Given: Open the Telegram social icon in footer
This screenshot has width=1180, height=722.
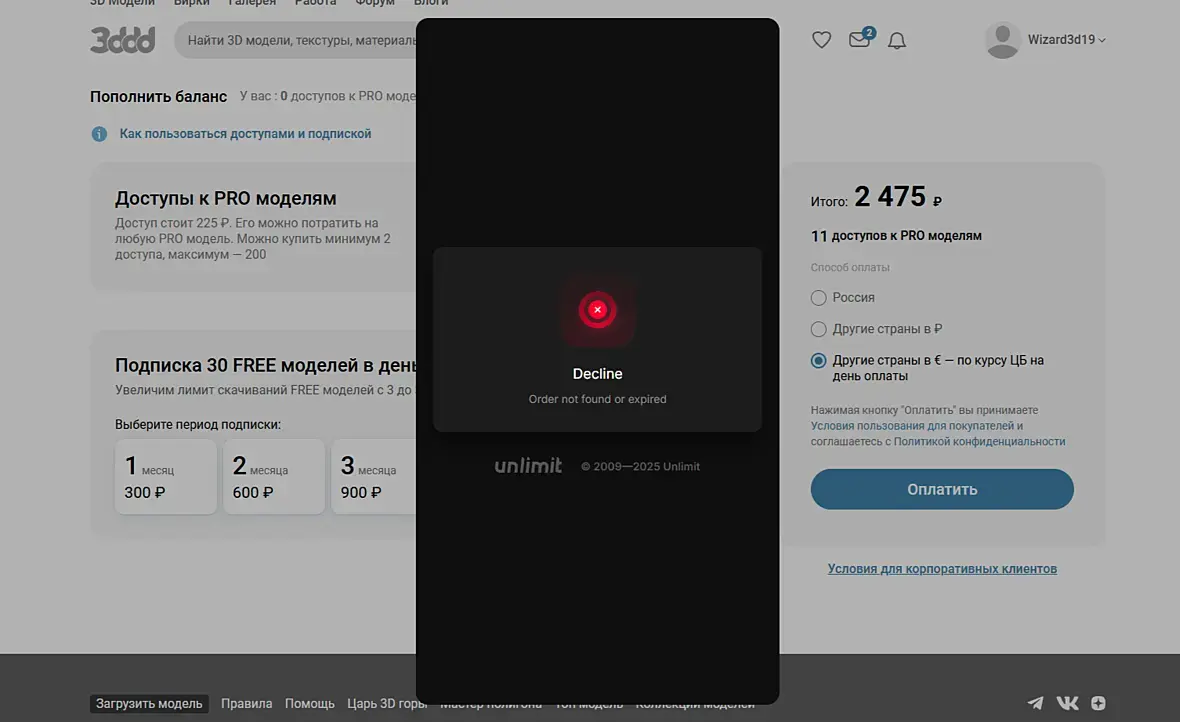Looking at the screenshot, I should tap(1036, 703).
